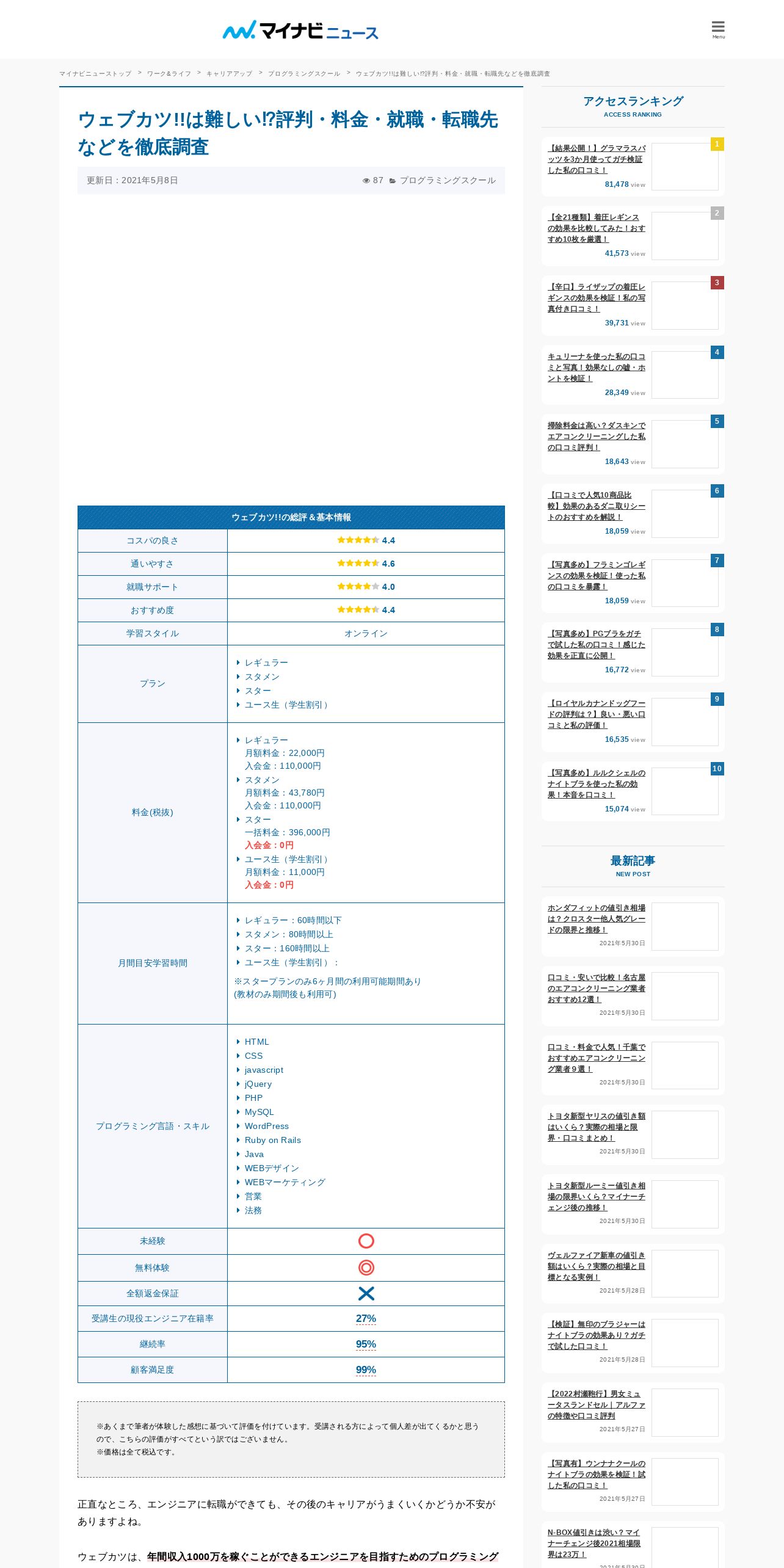The image size is (784, 1568).
Task: Click the double circle icon in 無料体験 row
Action: click(366, 1268)
